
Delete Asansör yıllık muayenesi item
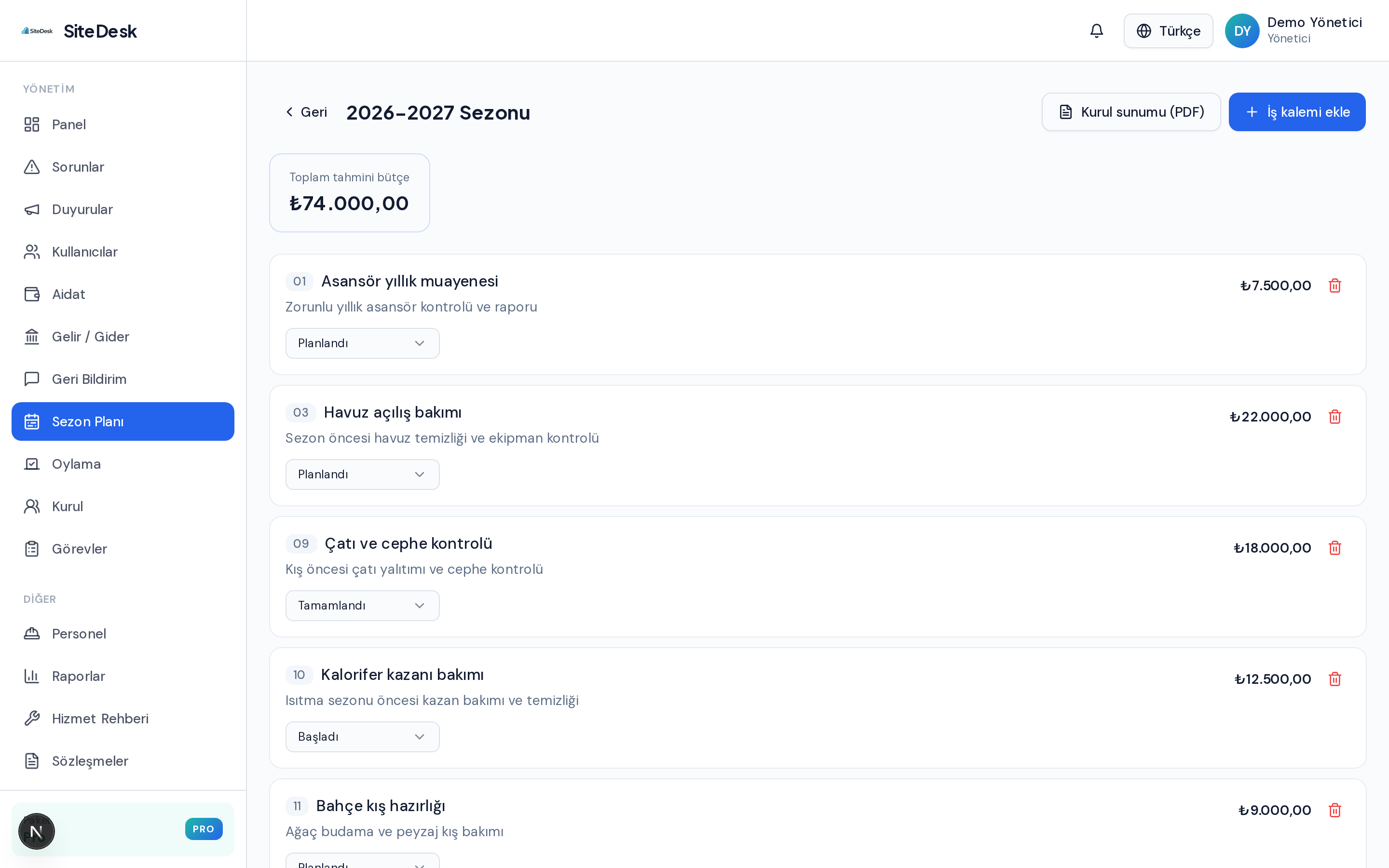coord(1335,285)
